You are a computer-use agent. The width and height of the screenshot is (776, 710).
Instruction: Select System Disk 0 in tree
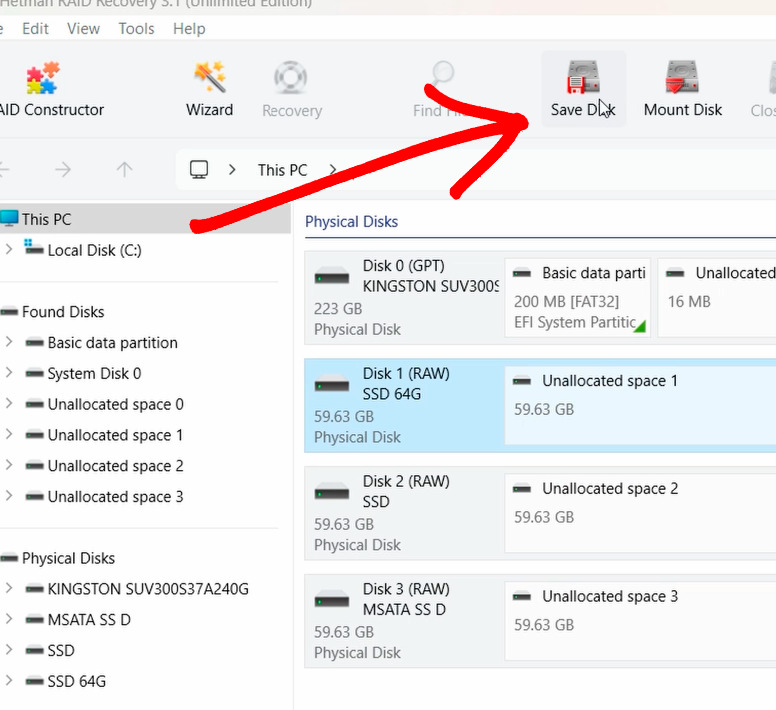94,373
